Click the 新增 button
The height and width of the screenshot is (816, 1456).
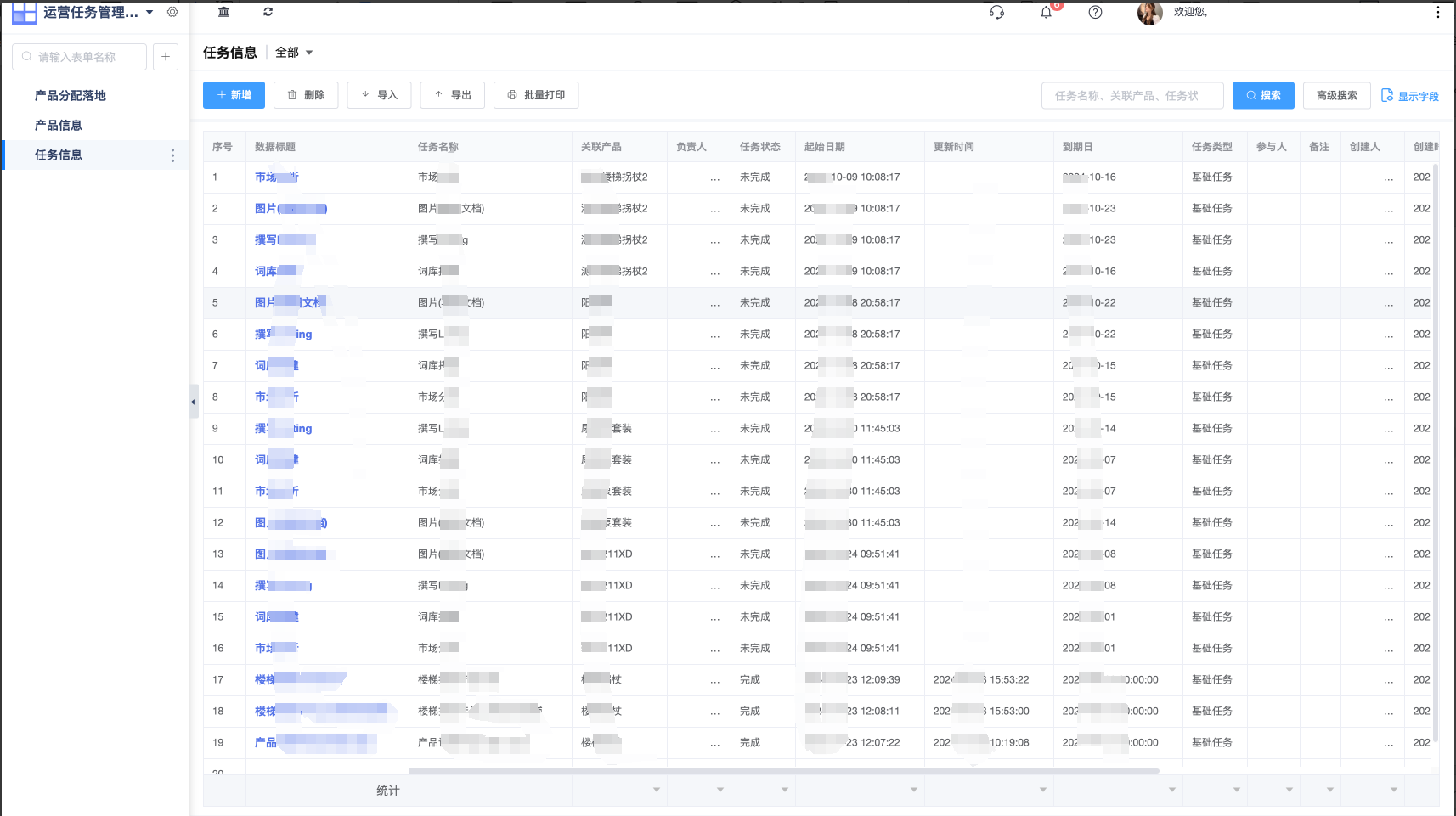[x=234, y=95]
